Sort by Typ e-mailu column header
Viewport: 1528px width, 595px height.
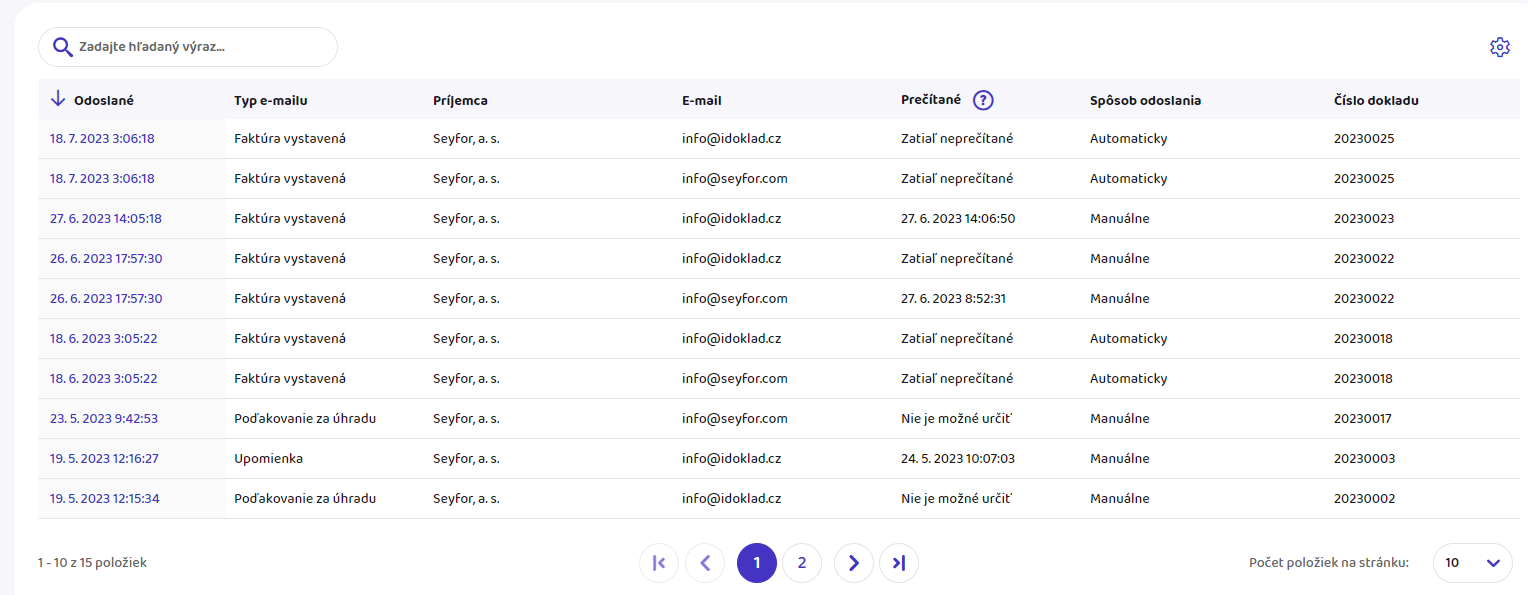pos(270,100)
